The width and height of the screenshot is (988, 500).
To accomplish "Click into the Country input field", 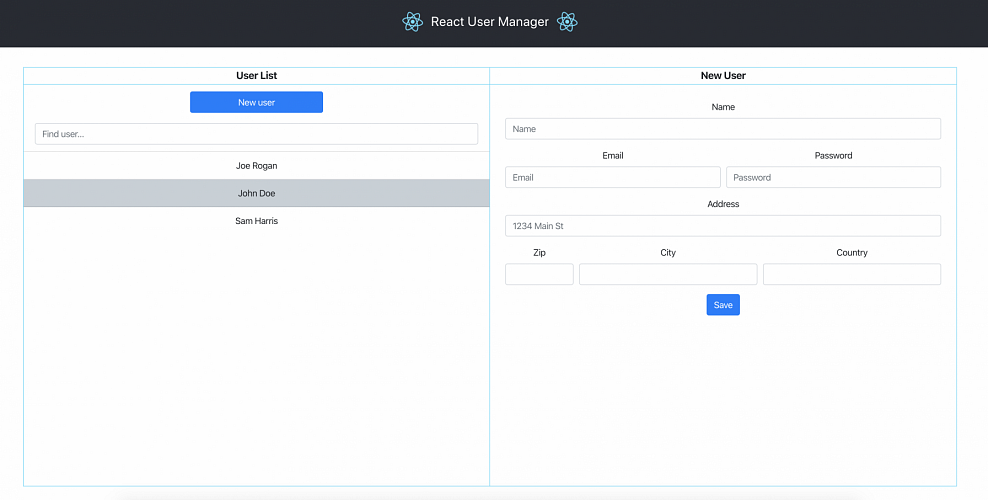I will pyautogui.click(x=851, y=274).
